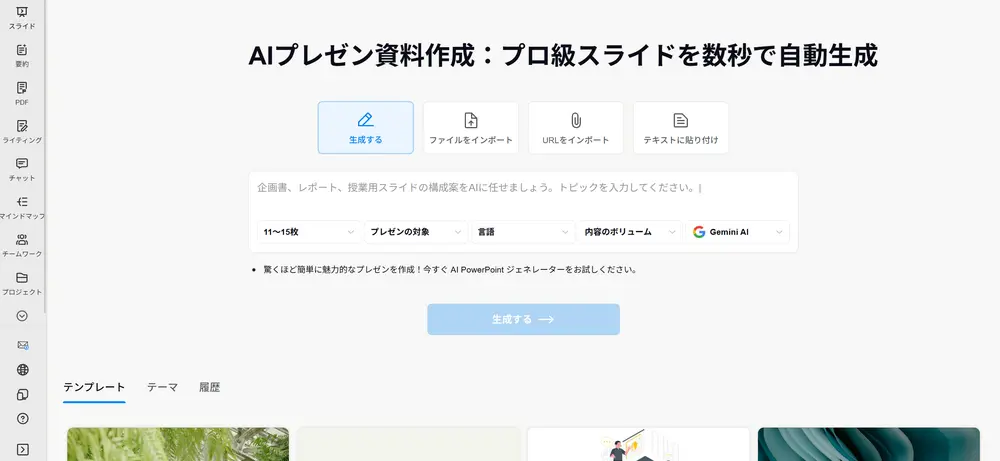Open the プロジェクト folder icon

click(22, 283)
